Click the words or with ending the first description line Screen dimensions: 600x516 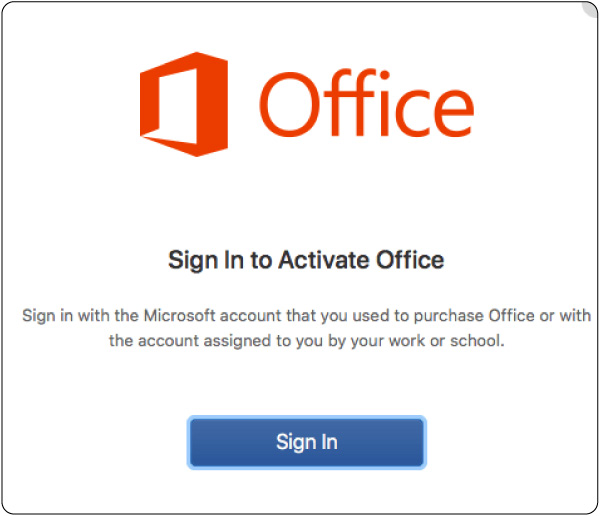click(565, 316)
